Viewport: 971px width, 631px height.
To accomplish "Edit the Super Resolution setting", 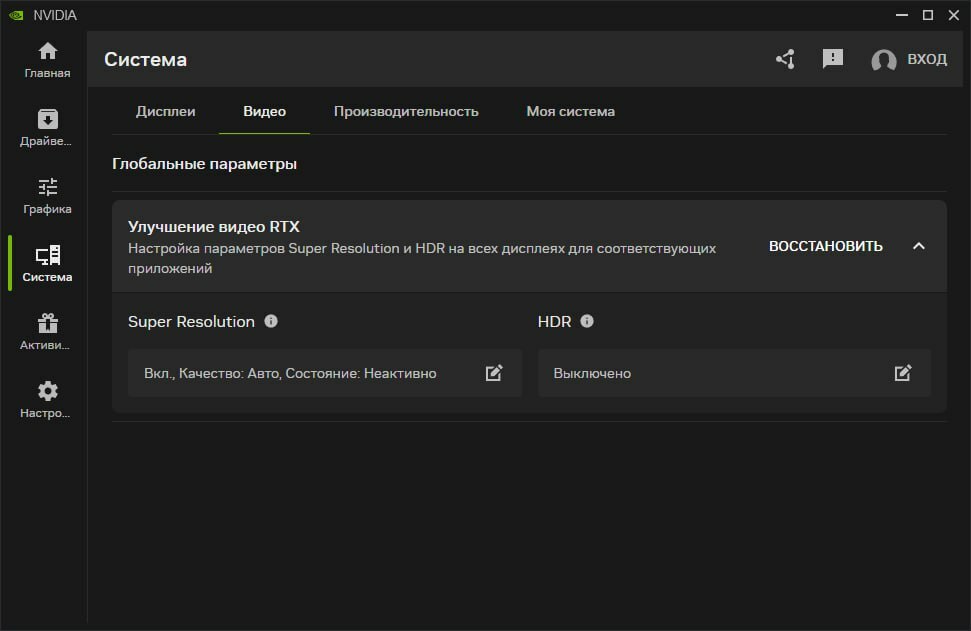I will pos(494,373).
